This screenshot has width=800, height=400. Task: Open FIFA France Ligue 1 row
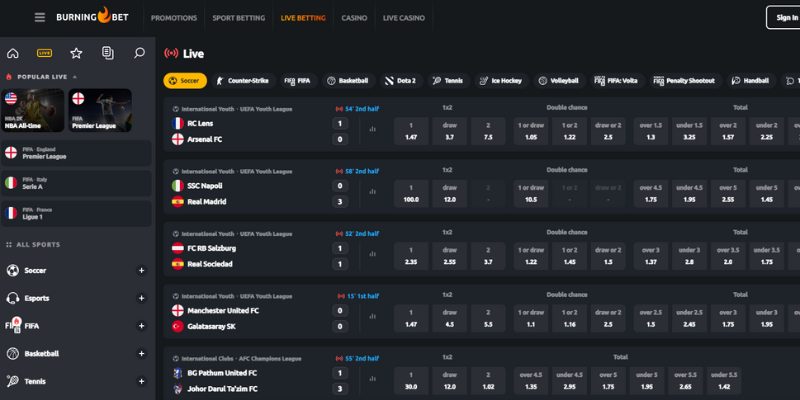76,213
